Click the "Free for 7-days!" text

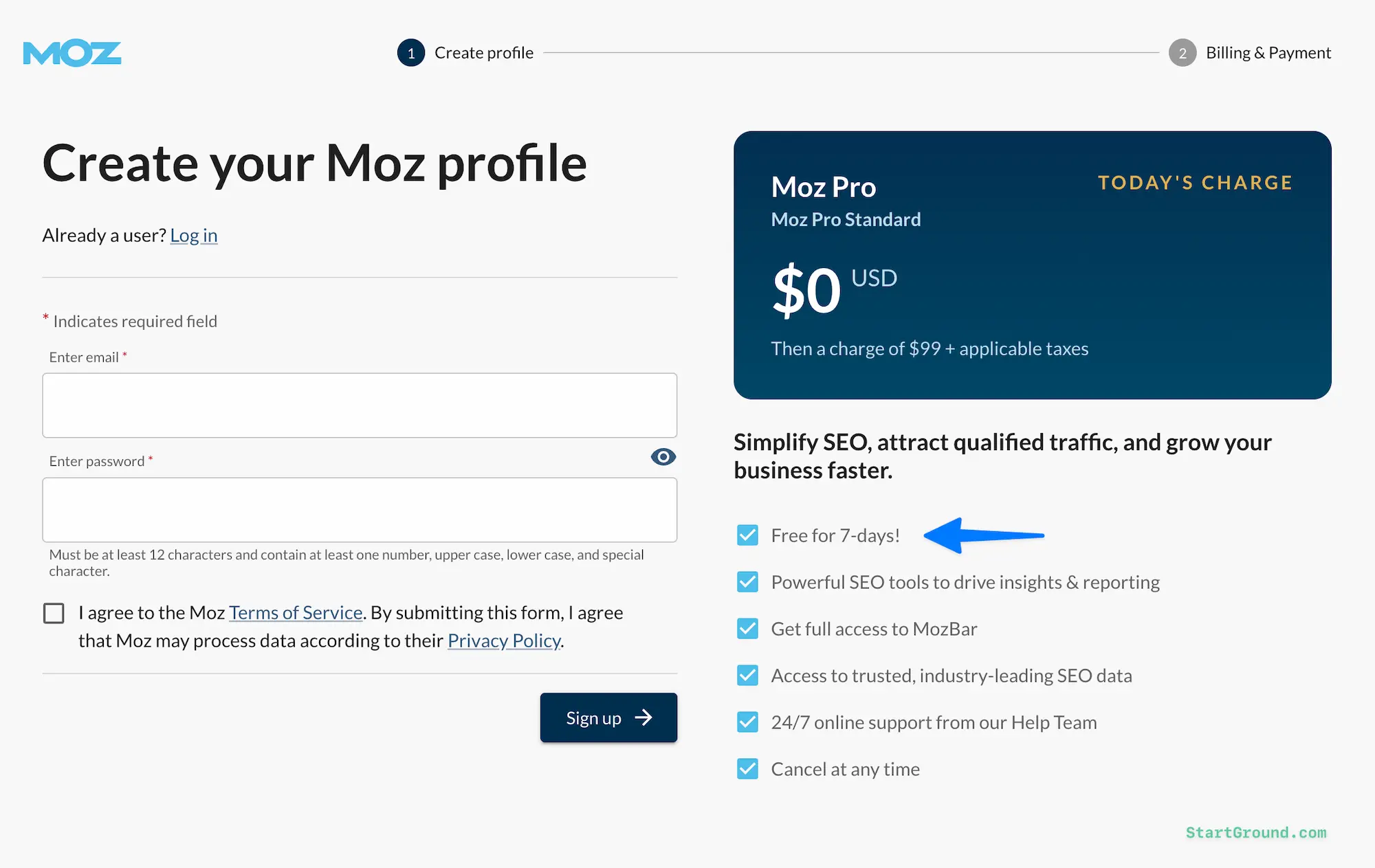pyautogui.click(x=835, y=535)
